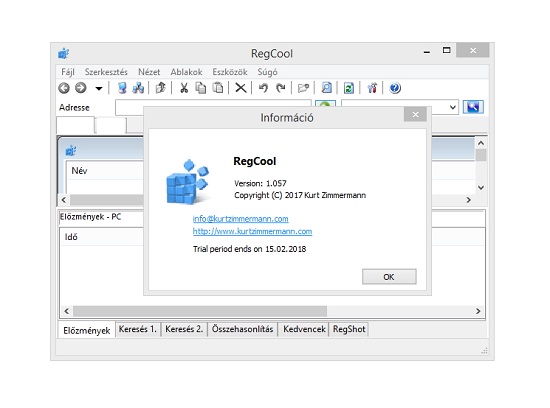Viewport: 550px width, 408px height.
Task: Click the RegCool icon above Név column
Action: [x=71, y=151]
